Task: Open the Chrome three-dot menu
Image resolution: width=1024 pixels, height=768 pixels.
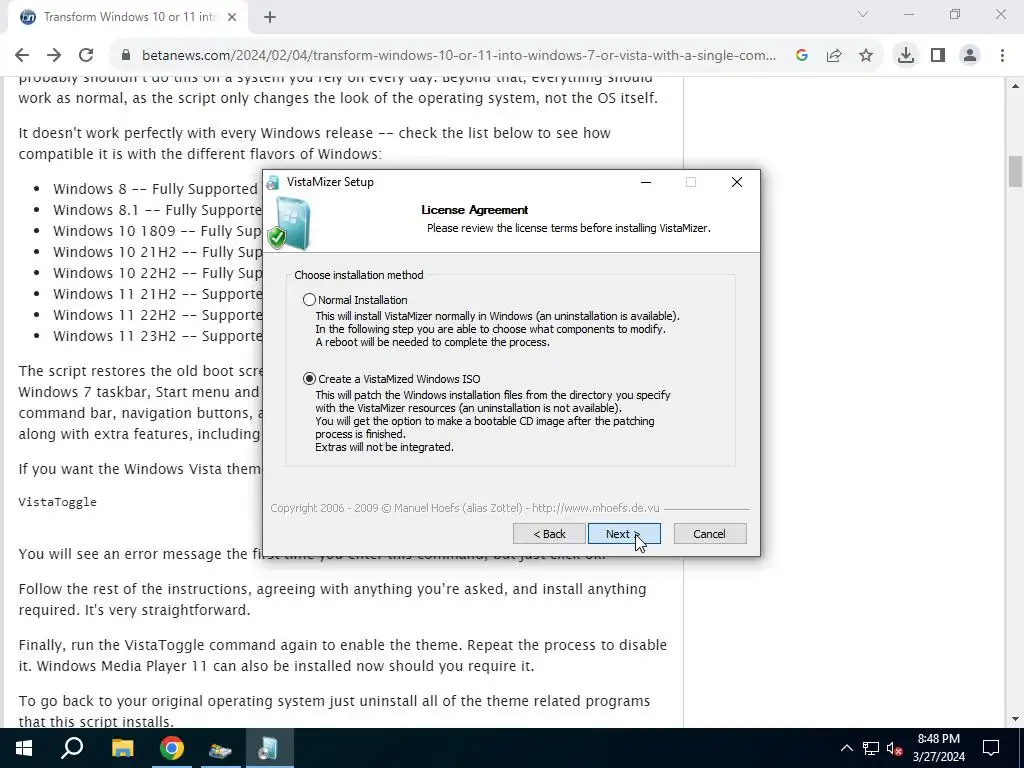Action: [1002, 56]
